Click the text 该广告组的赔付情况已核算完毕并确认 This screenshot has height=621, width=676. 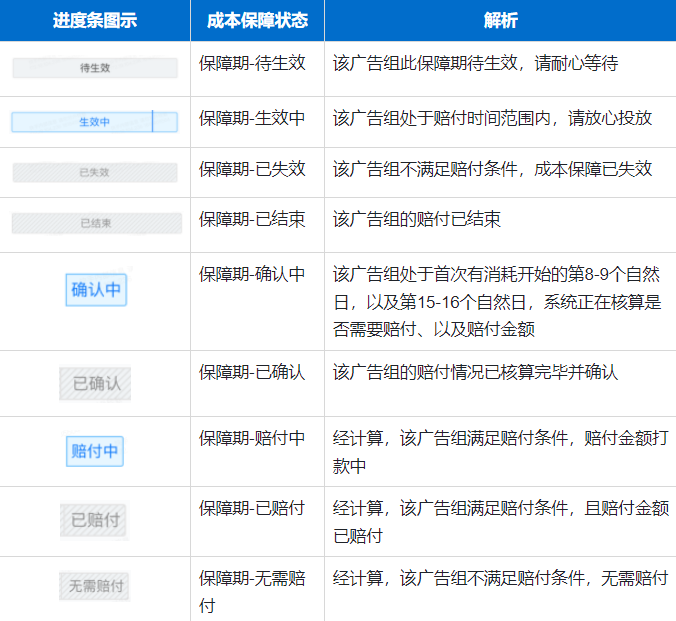coord(475,372)
